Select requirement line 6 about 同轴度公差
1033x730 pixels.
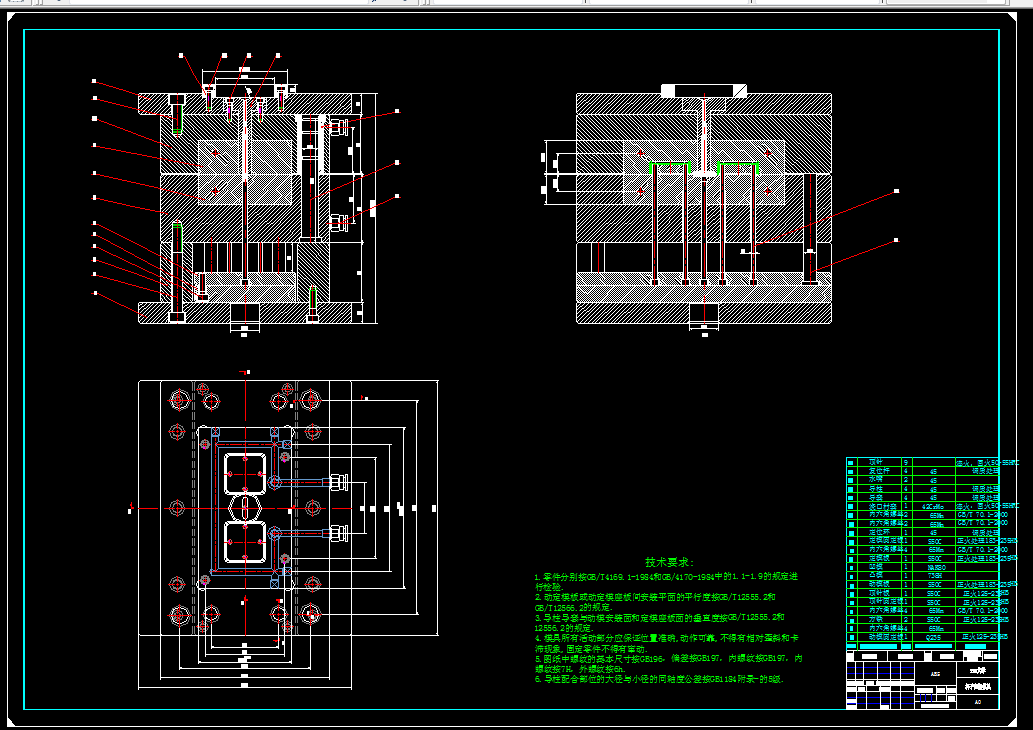[x=659, y=679]
